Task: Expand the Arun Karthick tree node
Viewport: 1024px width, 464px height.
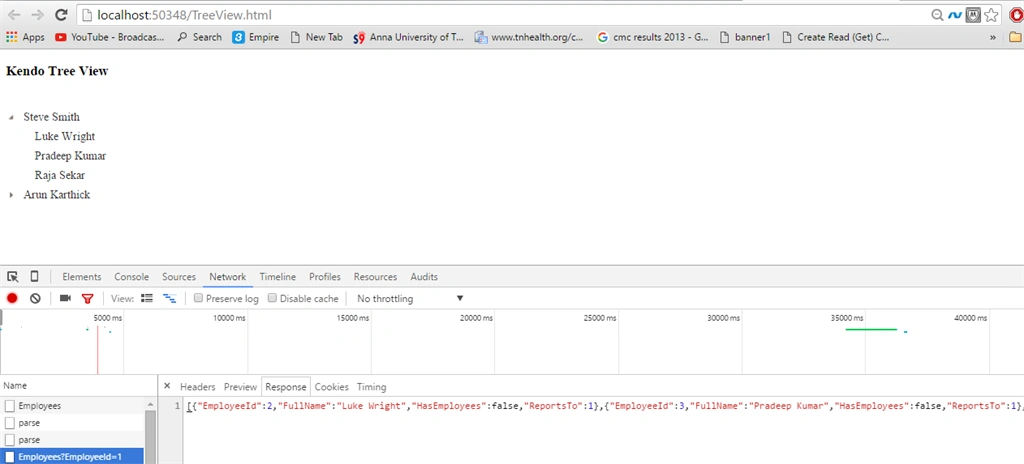Action: tap(11, 195)
